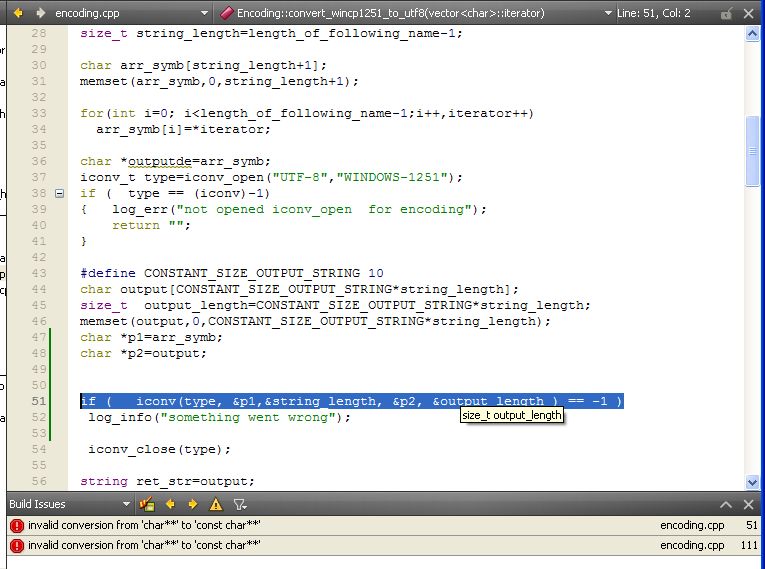Click the iconv_close(type); statement
The height and width of the screenshot is (569, 765).
tap(159, 449)
